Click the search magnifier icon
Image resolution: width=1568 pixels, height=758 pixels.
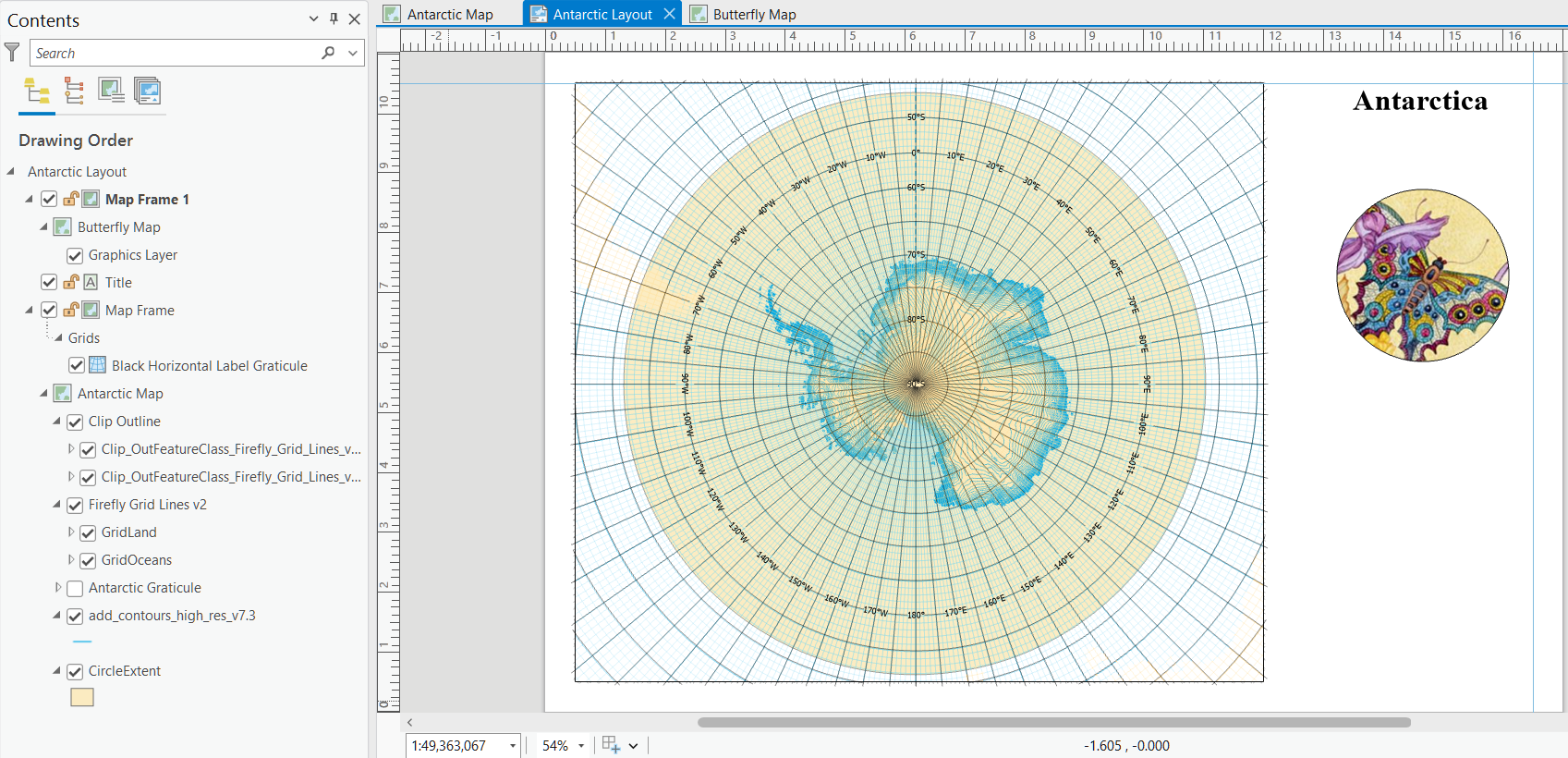click(328, 53)
